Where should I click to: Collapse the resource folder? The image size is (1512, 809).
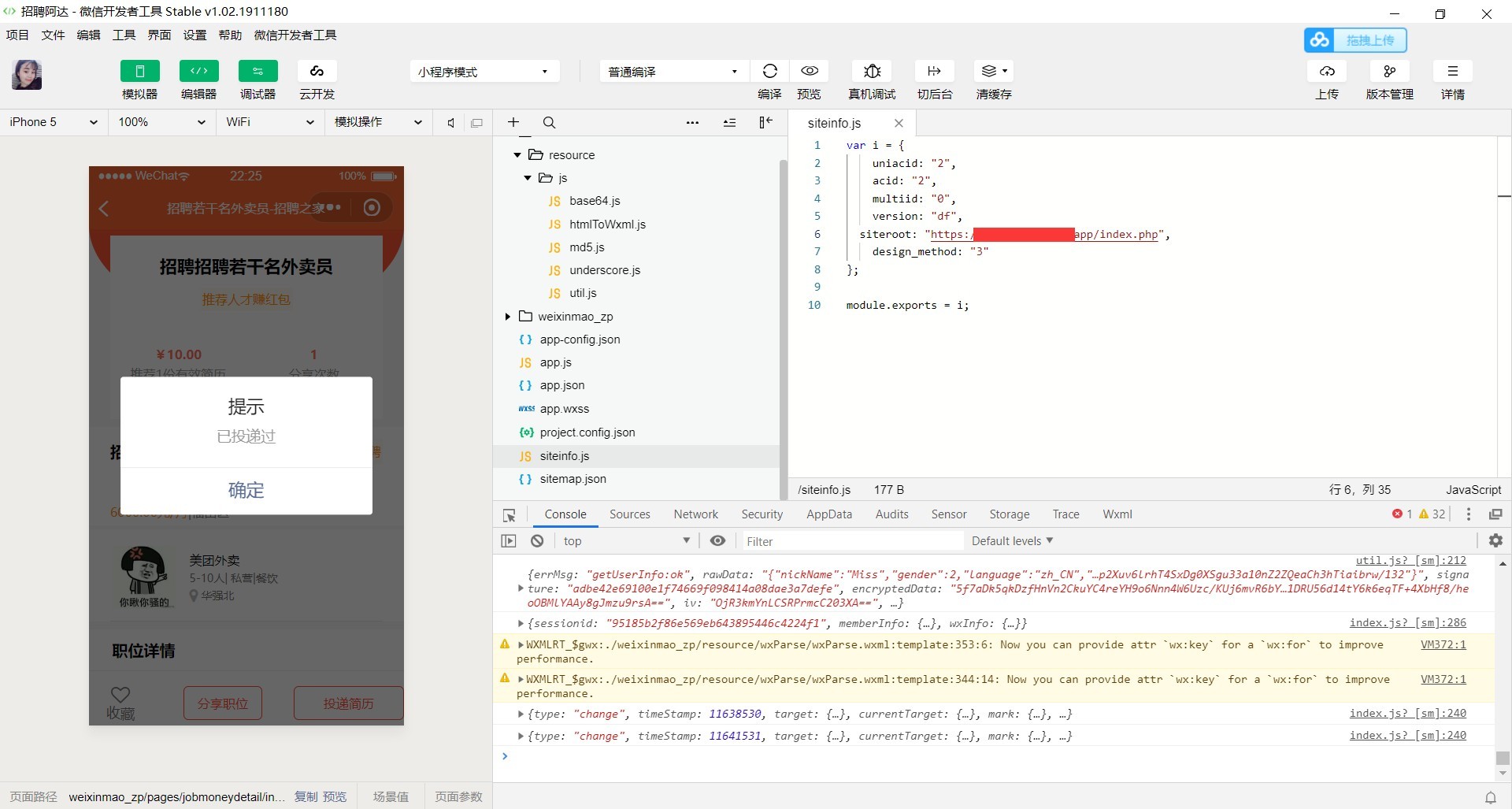coord(517,155)
